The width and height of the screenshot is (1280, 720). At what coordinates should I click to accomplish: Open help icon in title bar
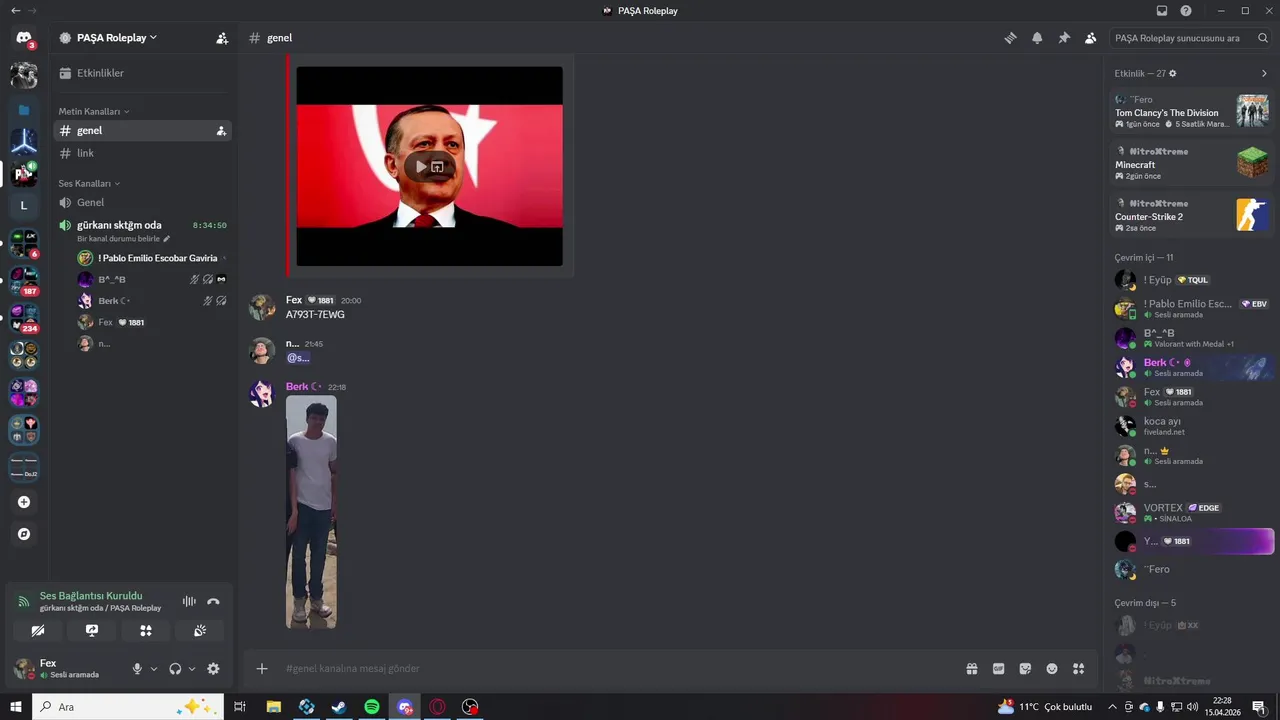(x=1186, y=11)
